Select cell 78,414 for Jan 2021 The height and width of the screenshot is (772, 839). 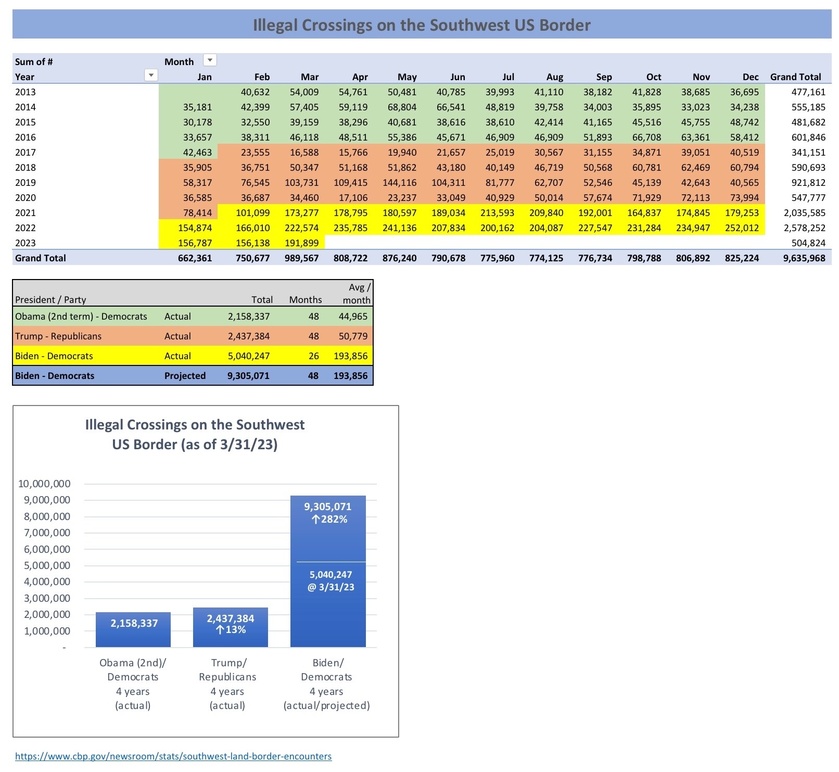pyautogui.click(x=197, y=213)
